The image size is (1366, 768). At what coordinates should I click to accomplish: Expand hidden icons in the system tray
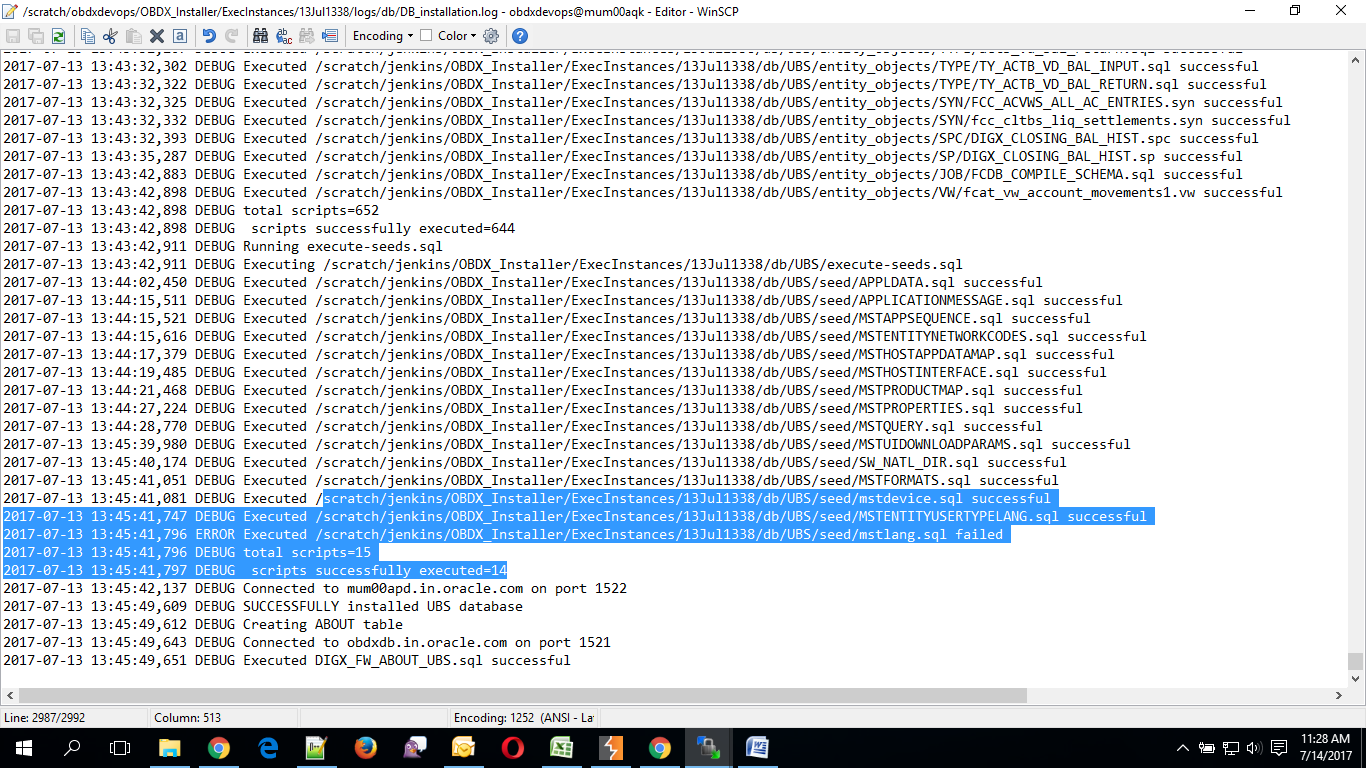[x=1181, y=747]
